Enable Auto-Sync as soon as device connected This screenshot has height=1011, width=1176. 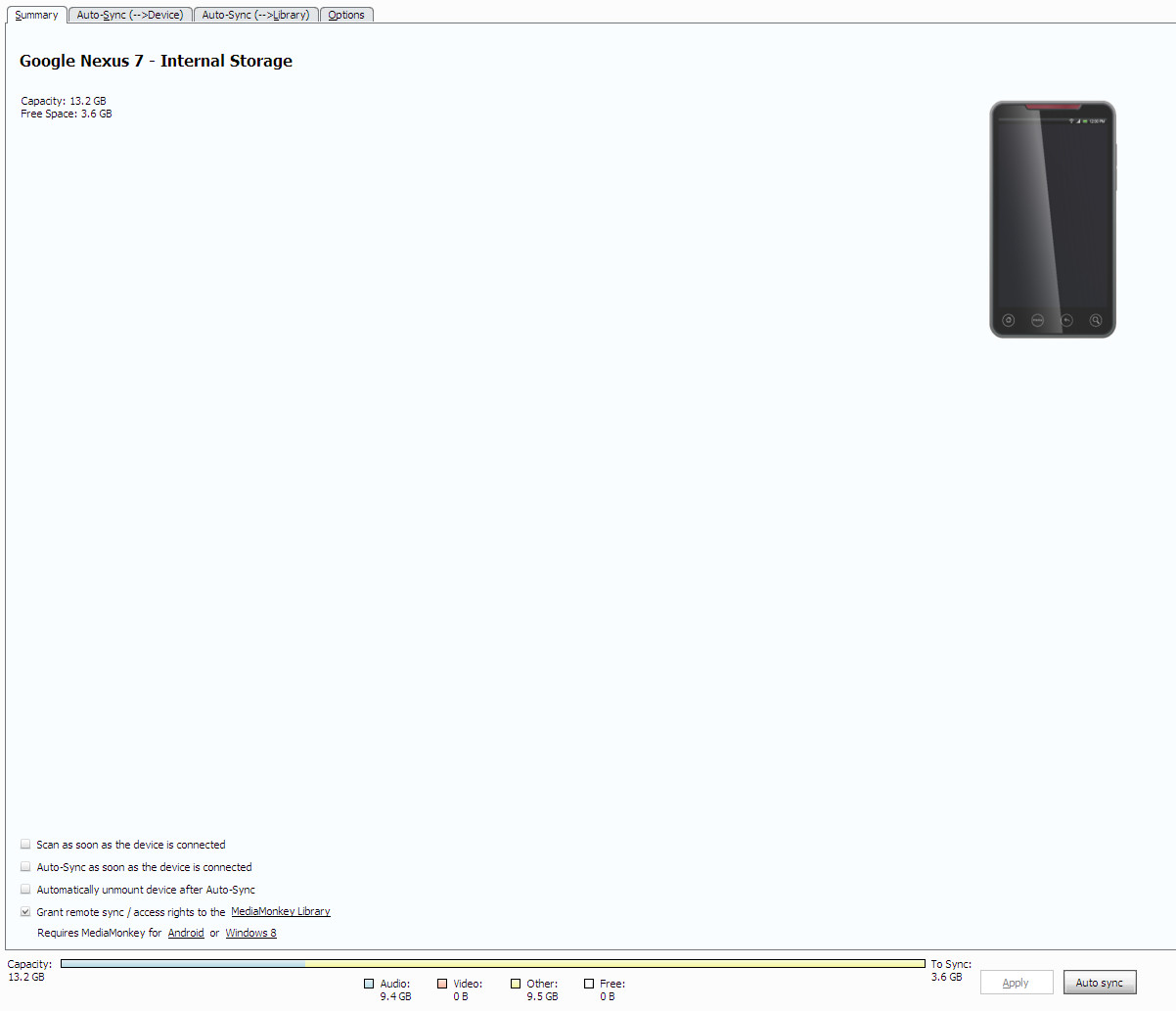tap(25, 866)
